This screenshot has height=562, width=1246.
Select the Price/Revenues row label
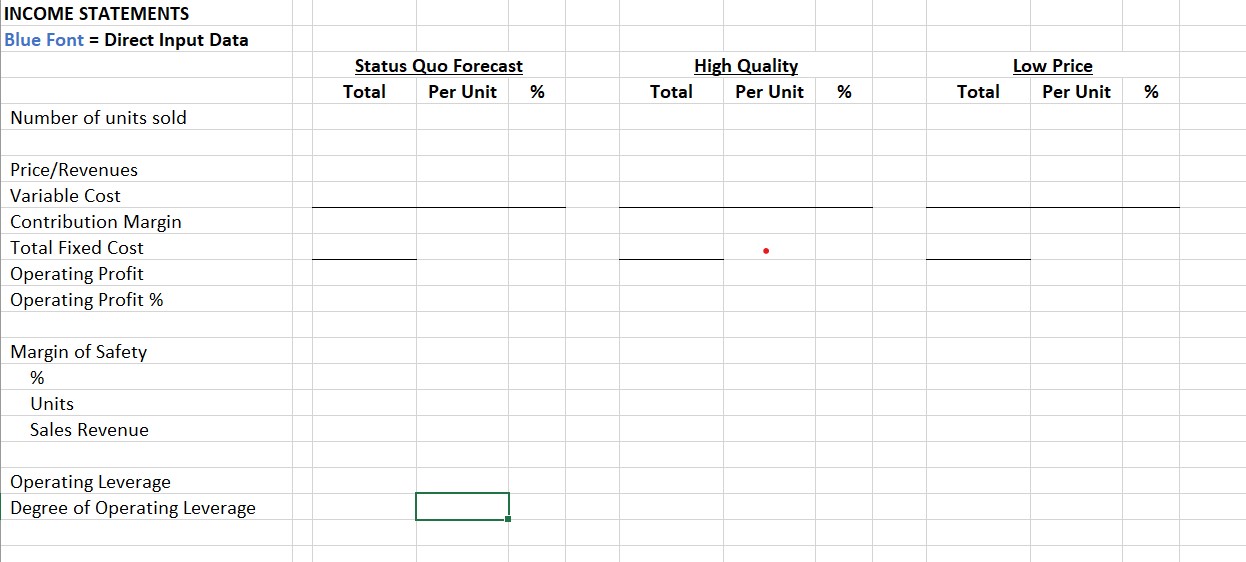pyautogui.click(x=74, y=170)
